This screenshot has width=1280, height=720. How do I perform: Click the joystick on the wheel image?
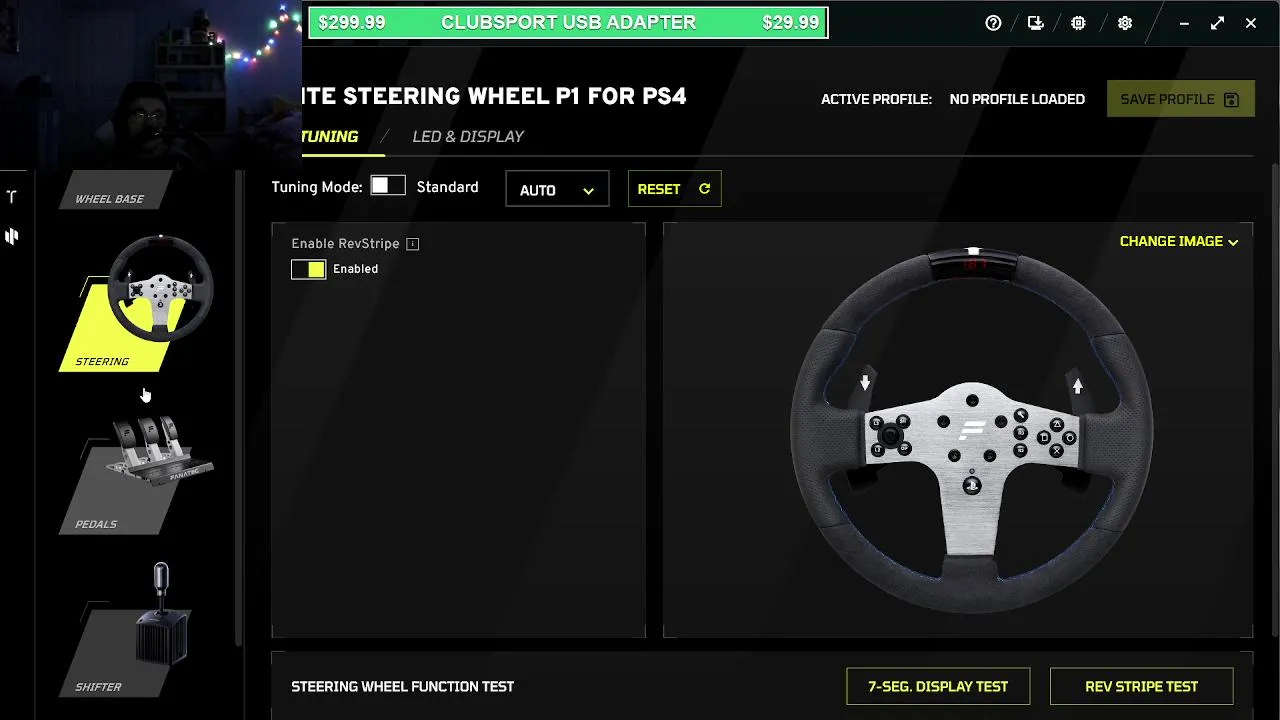[889, 435]
